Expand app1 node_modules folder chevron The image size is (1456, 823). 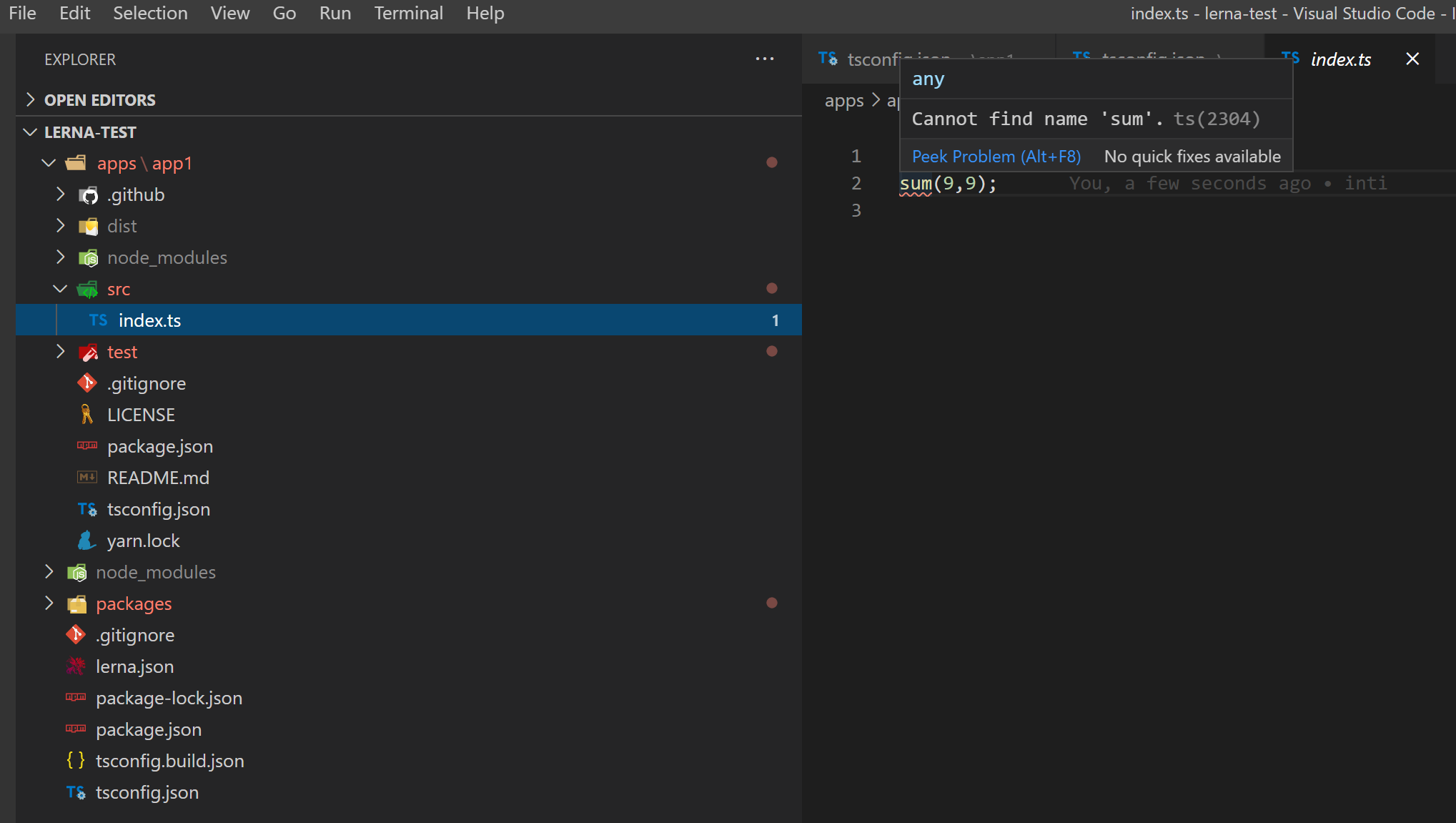[x=61, y=257]
